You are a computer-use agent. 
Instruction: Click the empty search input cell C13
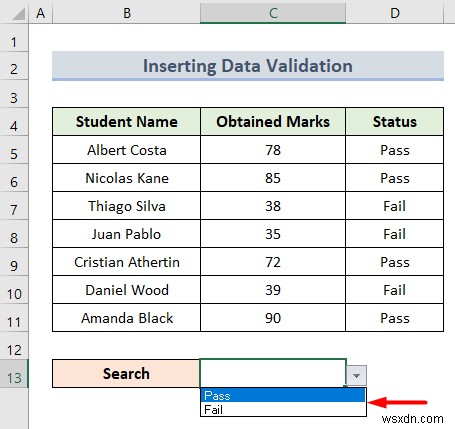[x=273, y=373]
